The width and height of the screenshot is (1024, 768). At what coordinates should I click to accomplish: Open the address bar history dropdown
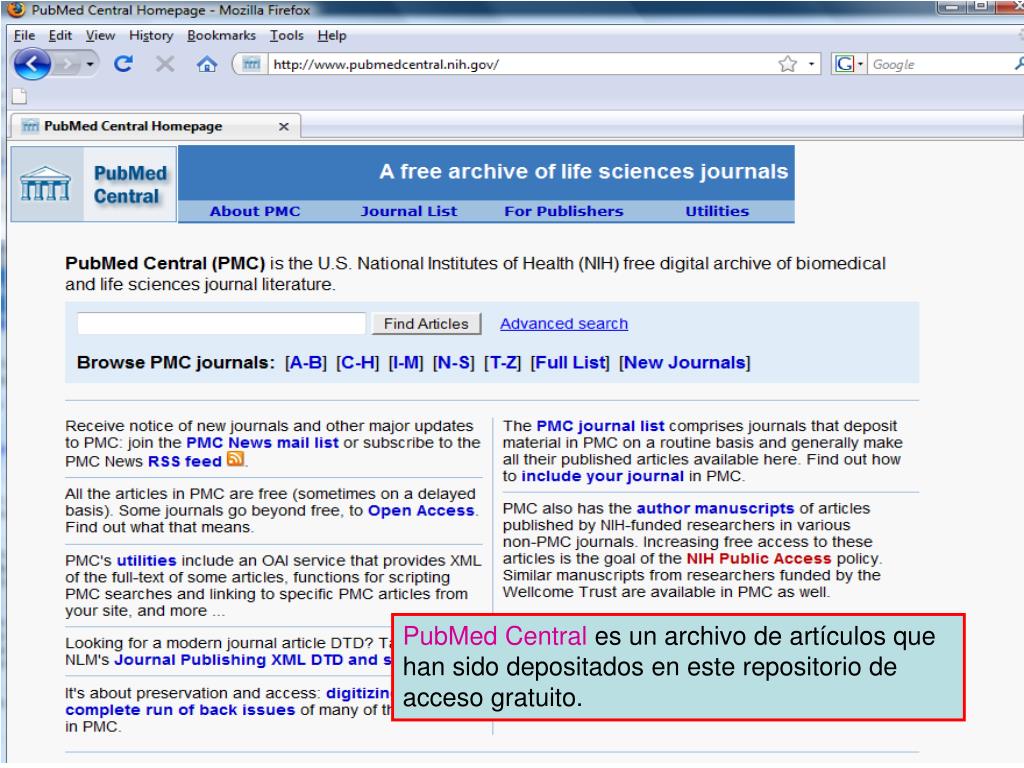811,64
